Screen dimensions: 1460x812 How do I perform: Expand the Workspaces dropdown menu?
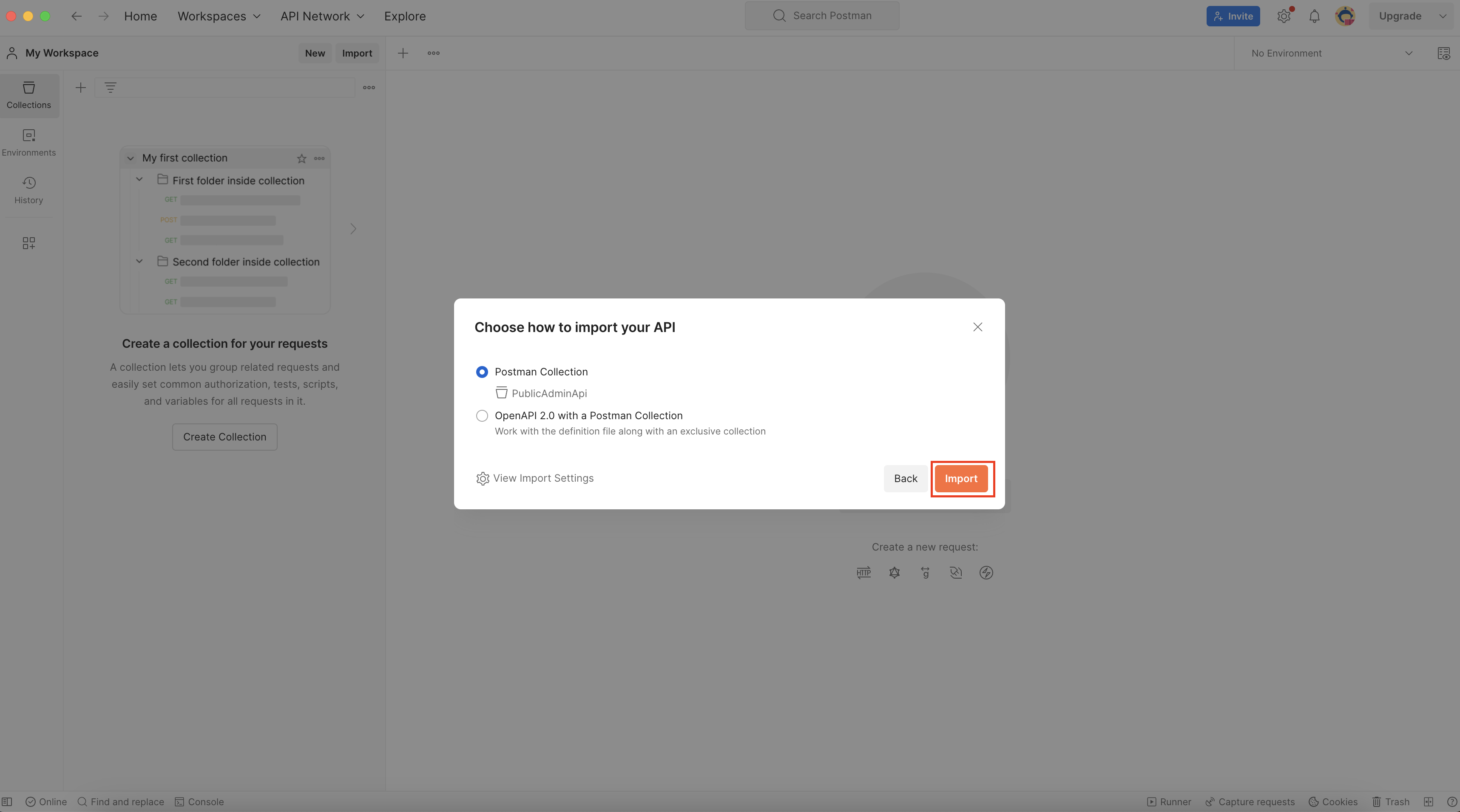click(x=219, y=16)
